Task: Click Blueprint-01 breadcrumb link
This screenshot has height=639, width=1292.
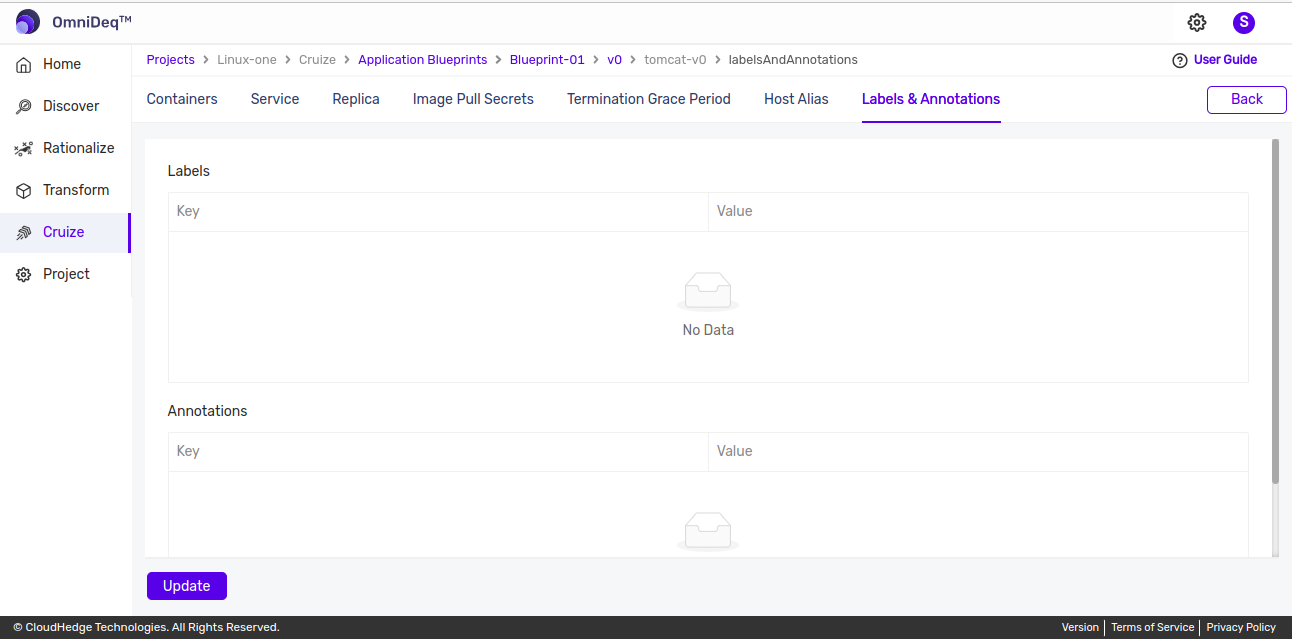Action: (x=547, y=60)
